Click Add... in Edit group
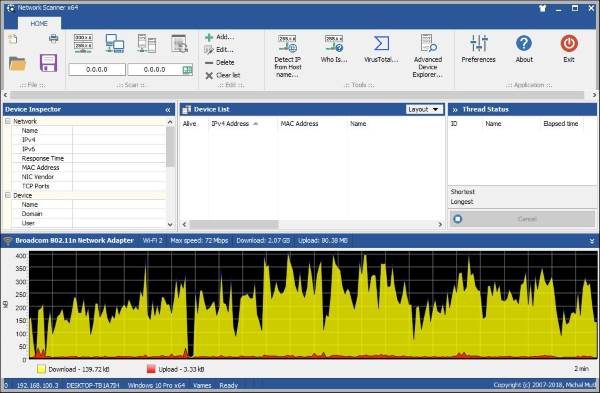Image resolution: width=600 pixels, height=393 pixels. (219, 37)
